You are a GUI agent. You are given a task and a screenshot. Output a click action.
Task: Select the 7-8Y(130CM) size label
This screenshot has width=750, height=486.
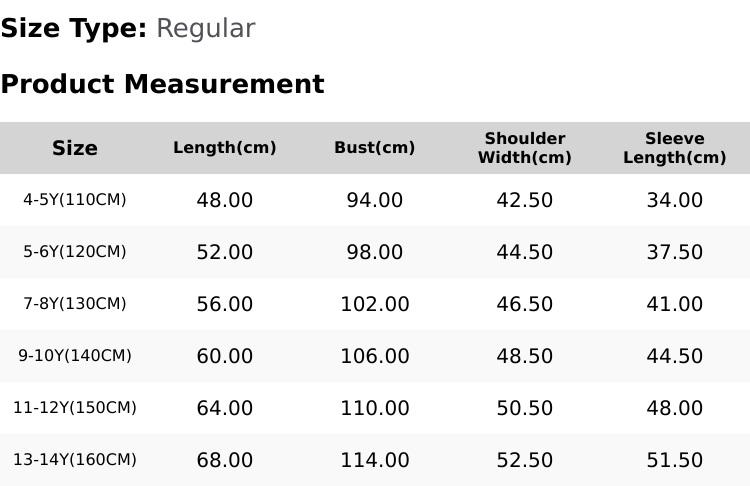coord(75,304)
